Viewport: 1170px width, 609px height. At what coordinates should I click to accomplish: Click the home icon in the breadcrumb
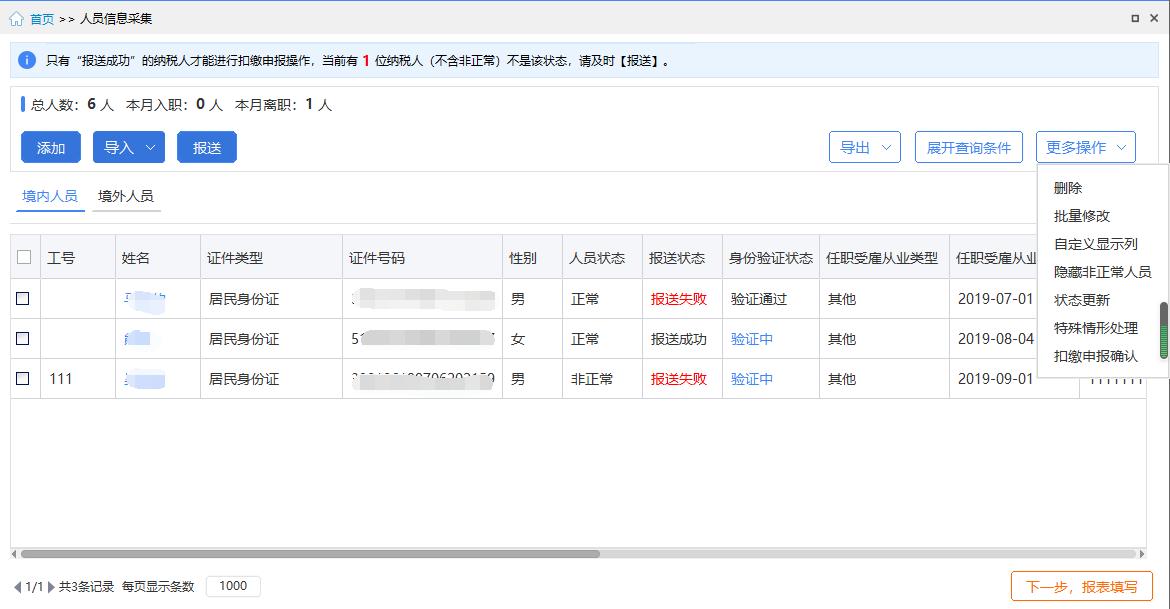18,17
